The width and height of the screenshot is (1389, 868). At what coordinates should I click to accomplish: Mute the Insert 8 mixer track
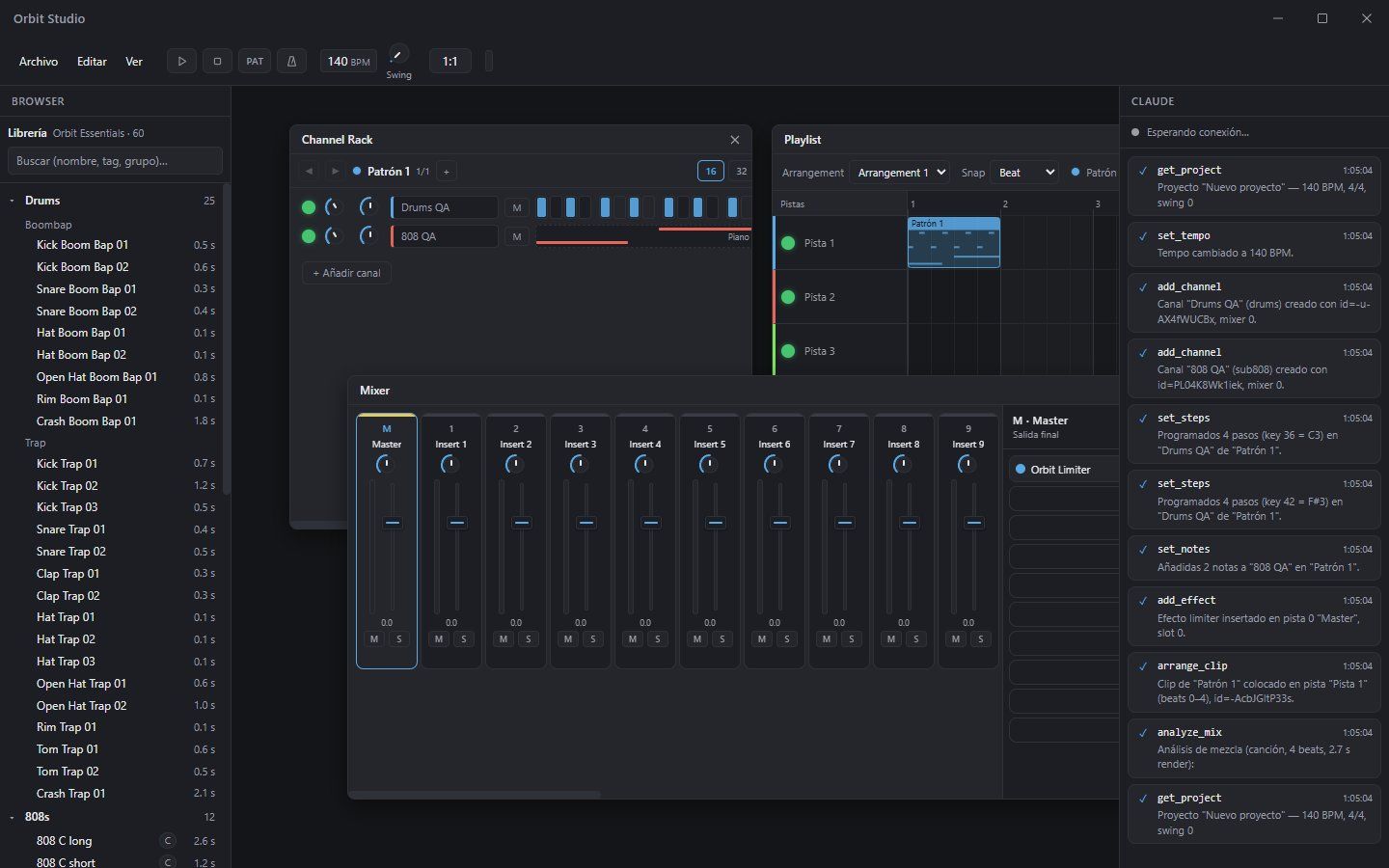coord(891,638)
